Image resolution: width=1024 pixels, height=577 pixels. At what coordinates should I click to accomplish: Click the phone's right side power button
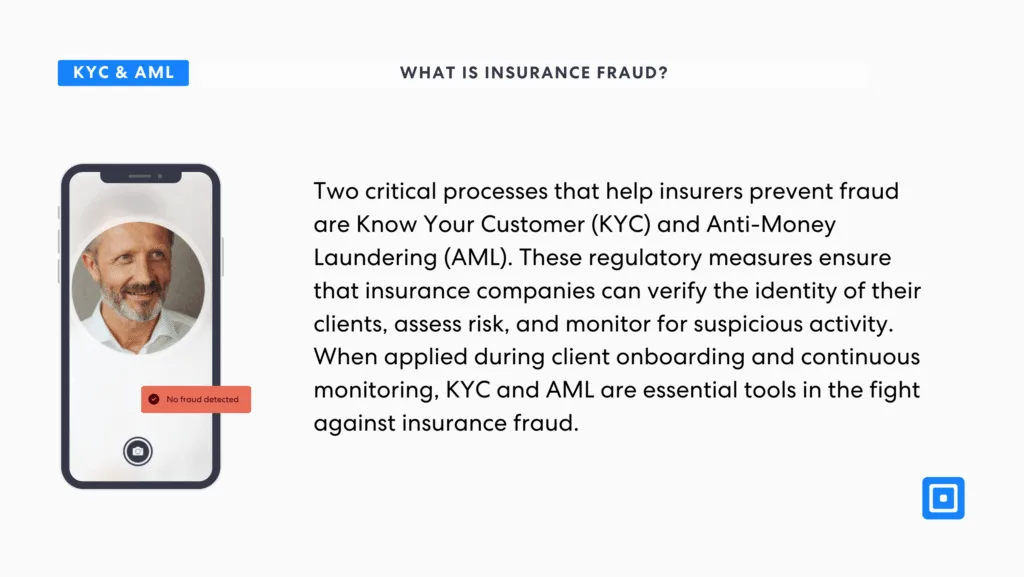click(x=222, y=257)
